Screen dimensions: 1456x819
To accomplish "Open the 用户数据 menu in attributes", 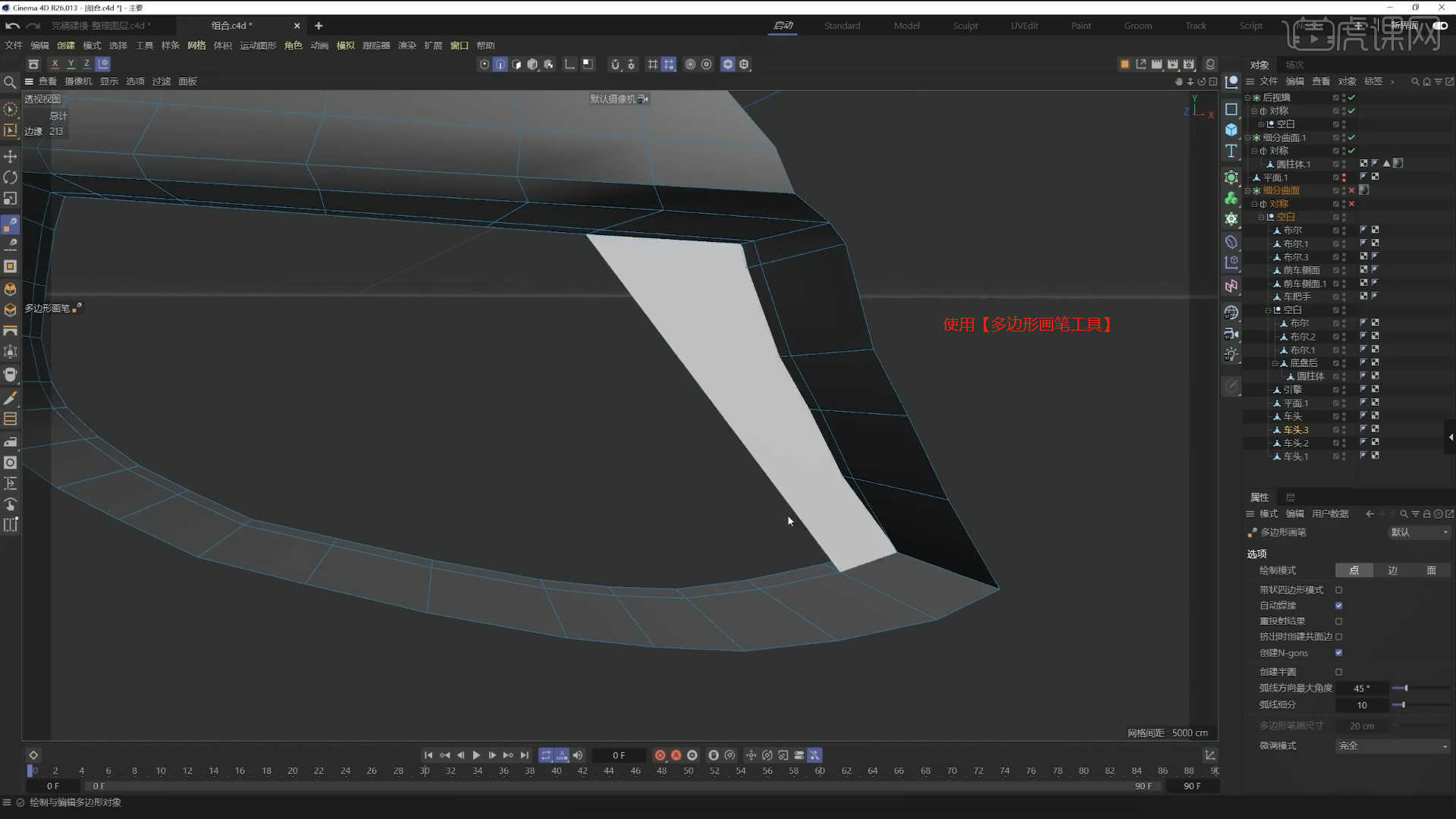I will pyautogui.click(x=1330, y=514).
